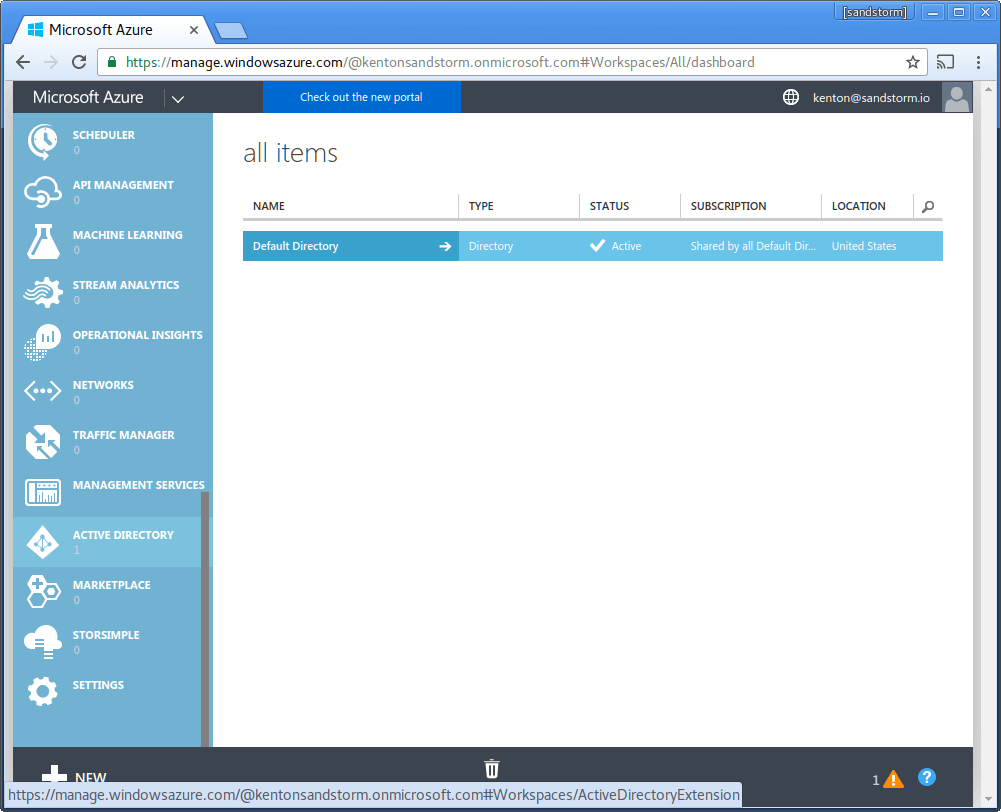The height and width of the screenshot is (812, 1001).
Task: Select the StorSimple cloud icon
Action: click(43, 642)
